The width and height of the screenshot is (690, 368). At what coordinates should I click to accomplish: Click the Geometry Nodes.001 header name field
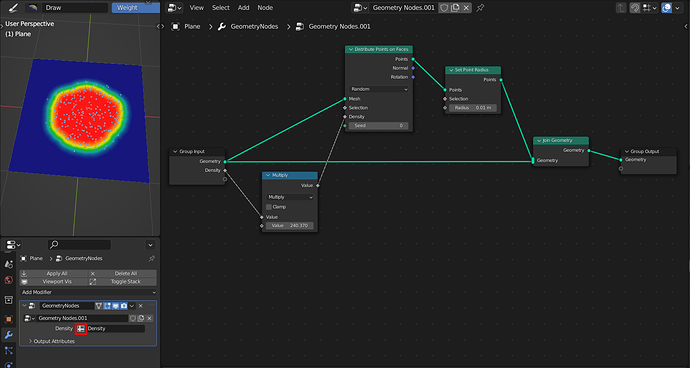[404, 8]
